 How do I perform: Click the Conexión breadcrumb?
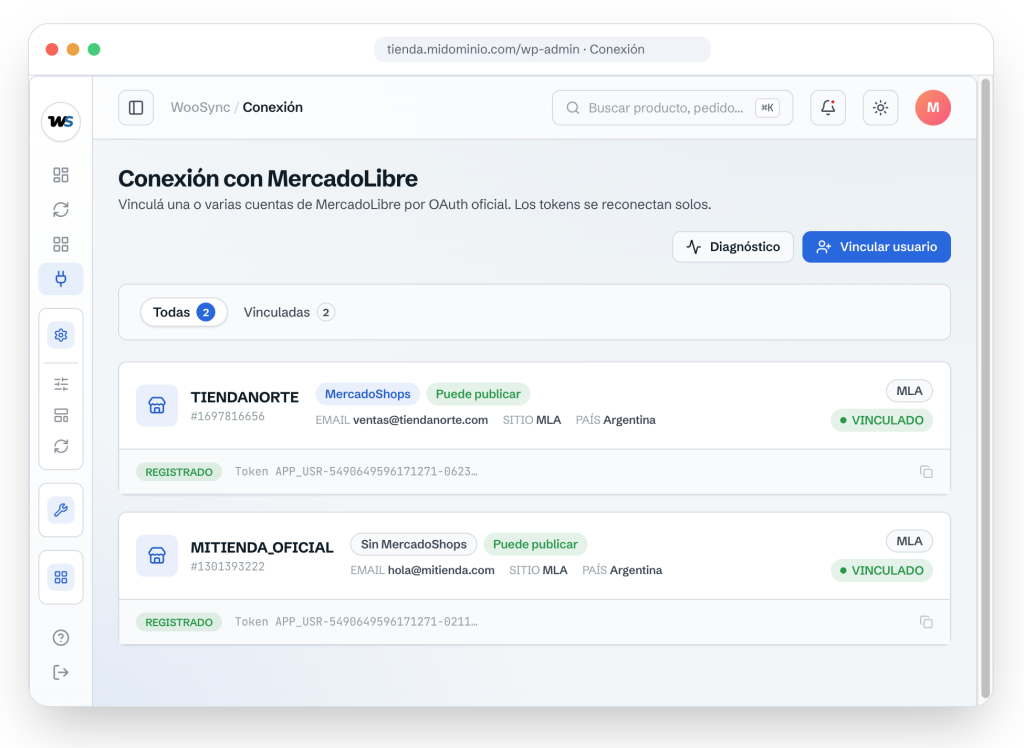(273, 107)
